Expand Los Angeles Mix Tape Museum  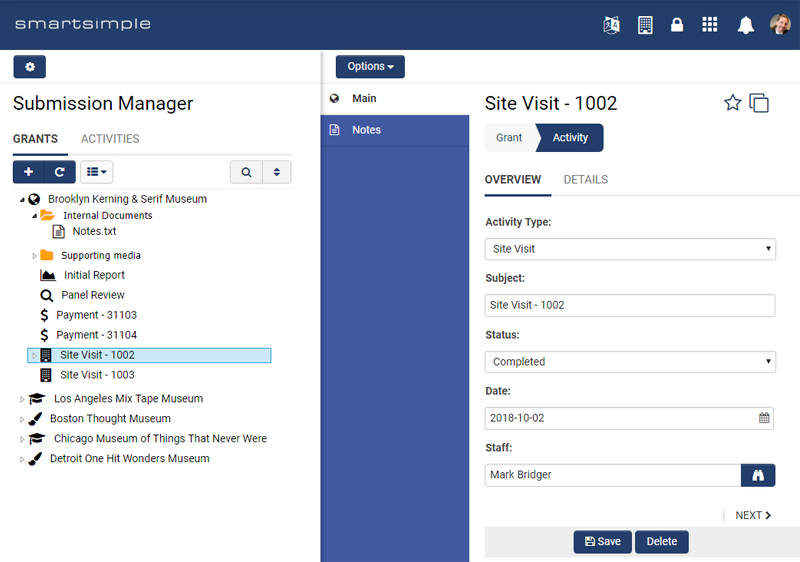pos(22,399)
